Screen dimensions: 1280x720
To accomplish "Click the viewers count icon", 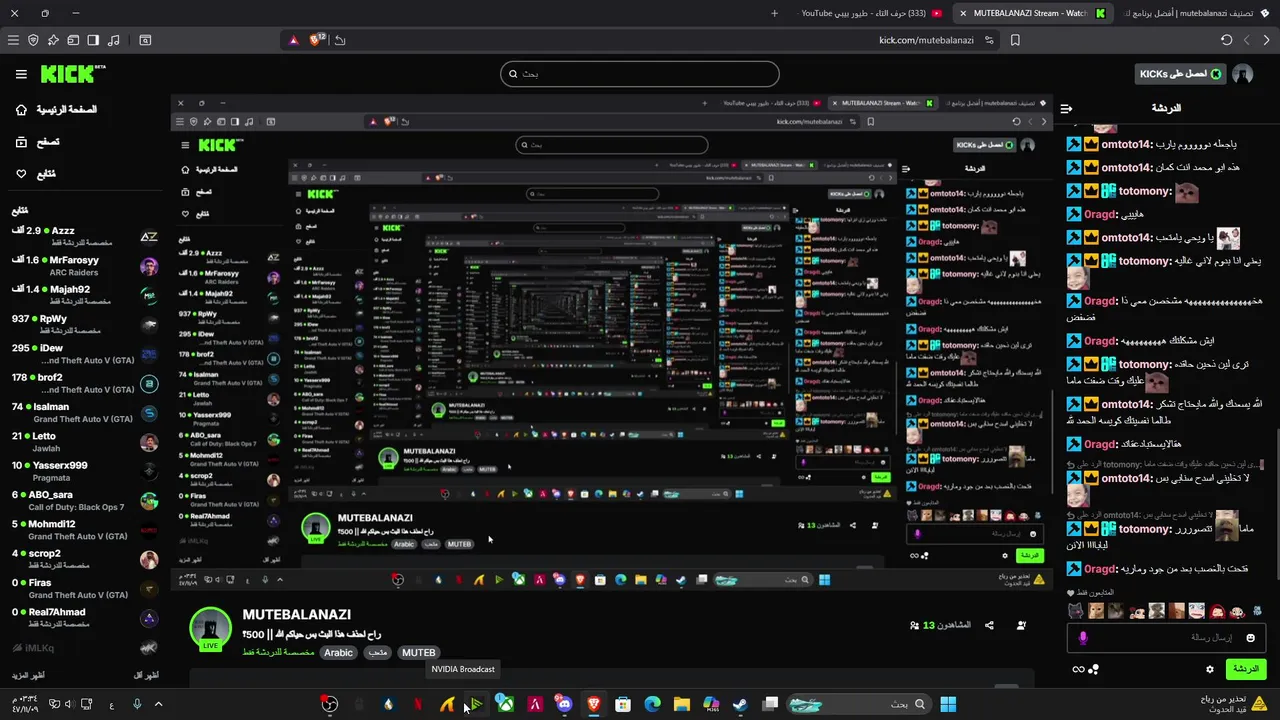I will pyautogui.click(x=914, y=625).
